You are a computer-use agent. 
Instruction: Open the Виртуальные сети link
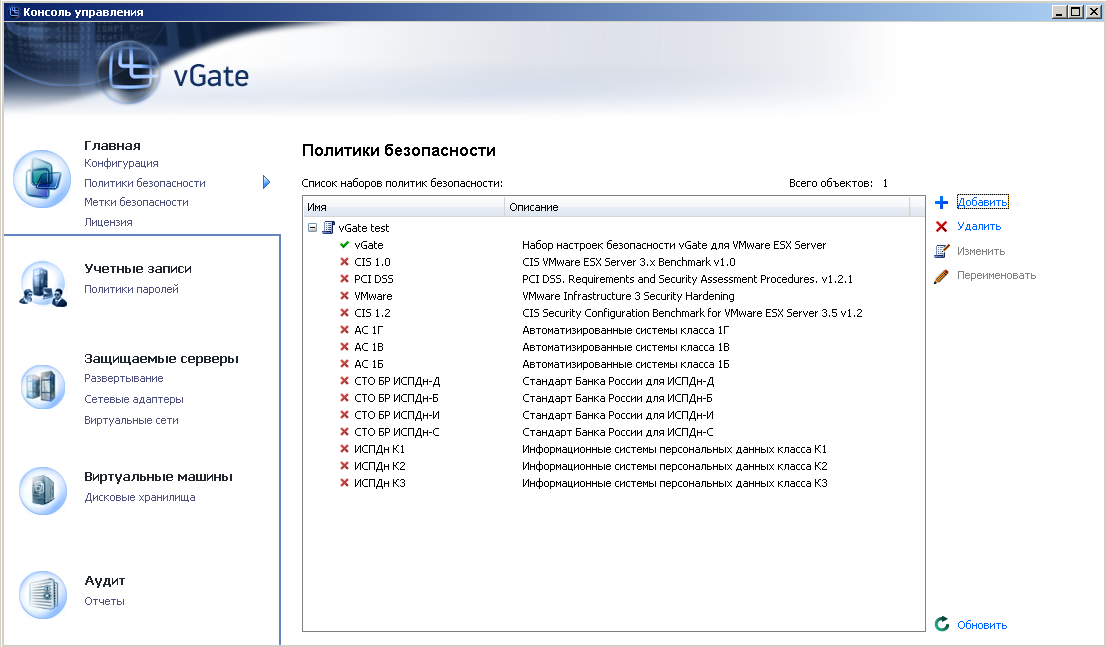131,420
